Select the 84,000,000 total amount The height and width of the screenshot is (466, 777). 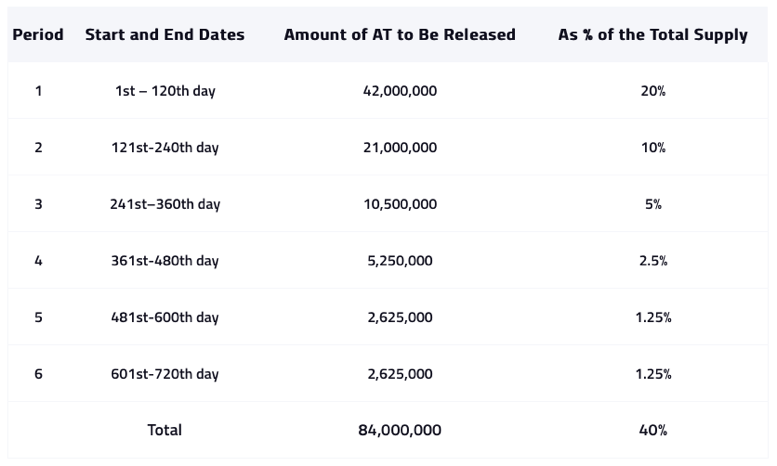[x=400, y=430]
